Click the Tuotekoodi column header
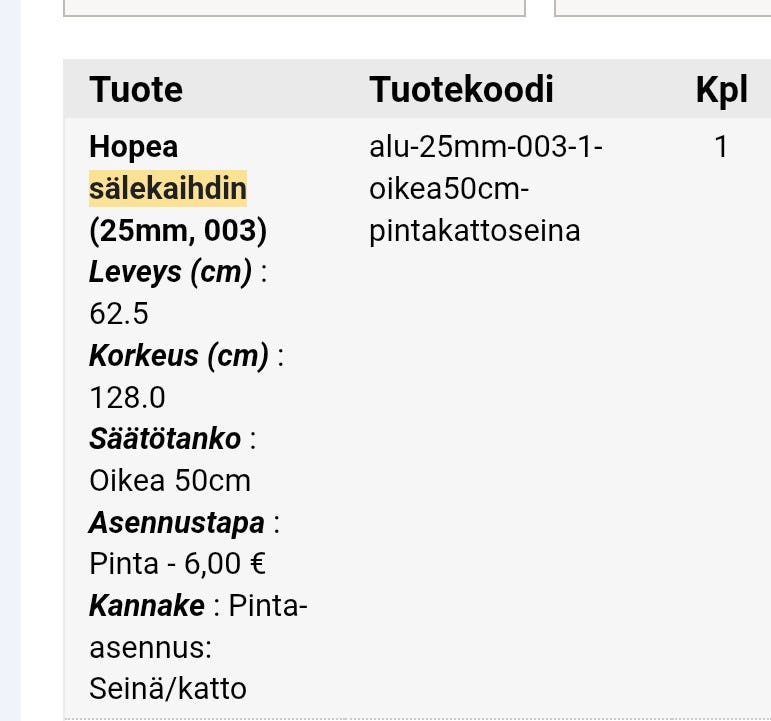Viewport: 771px width, 721px height. (461, 90)
